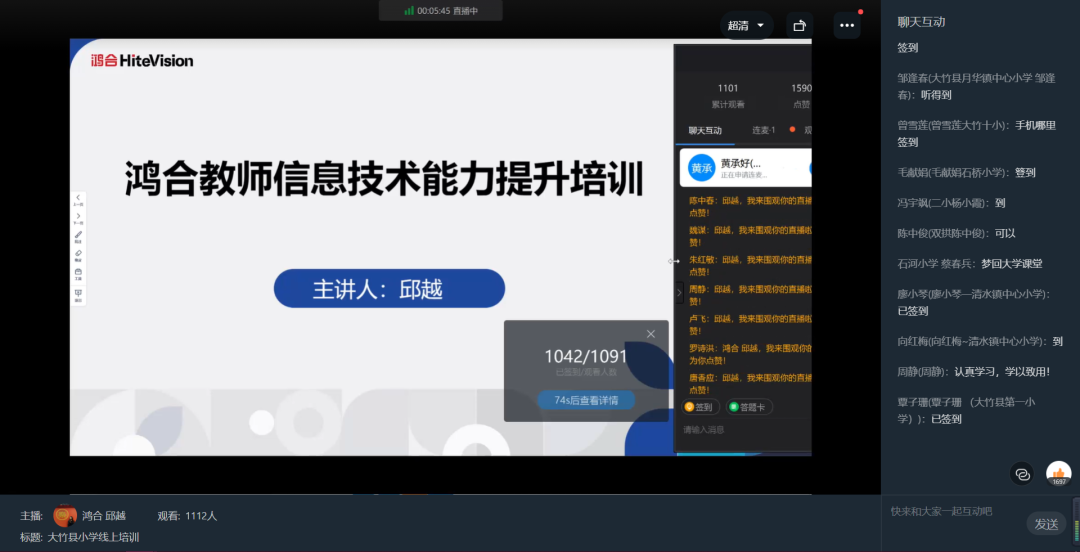Select the pen annotation tool

click(78, 236)
